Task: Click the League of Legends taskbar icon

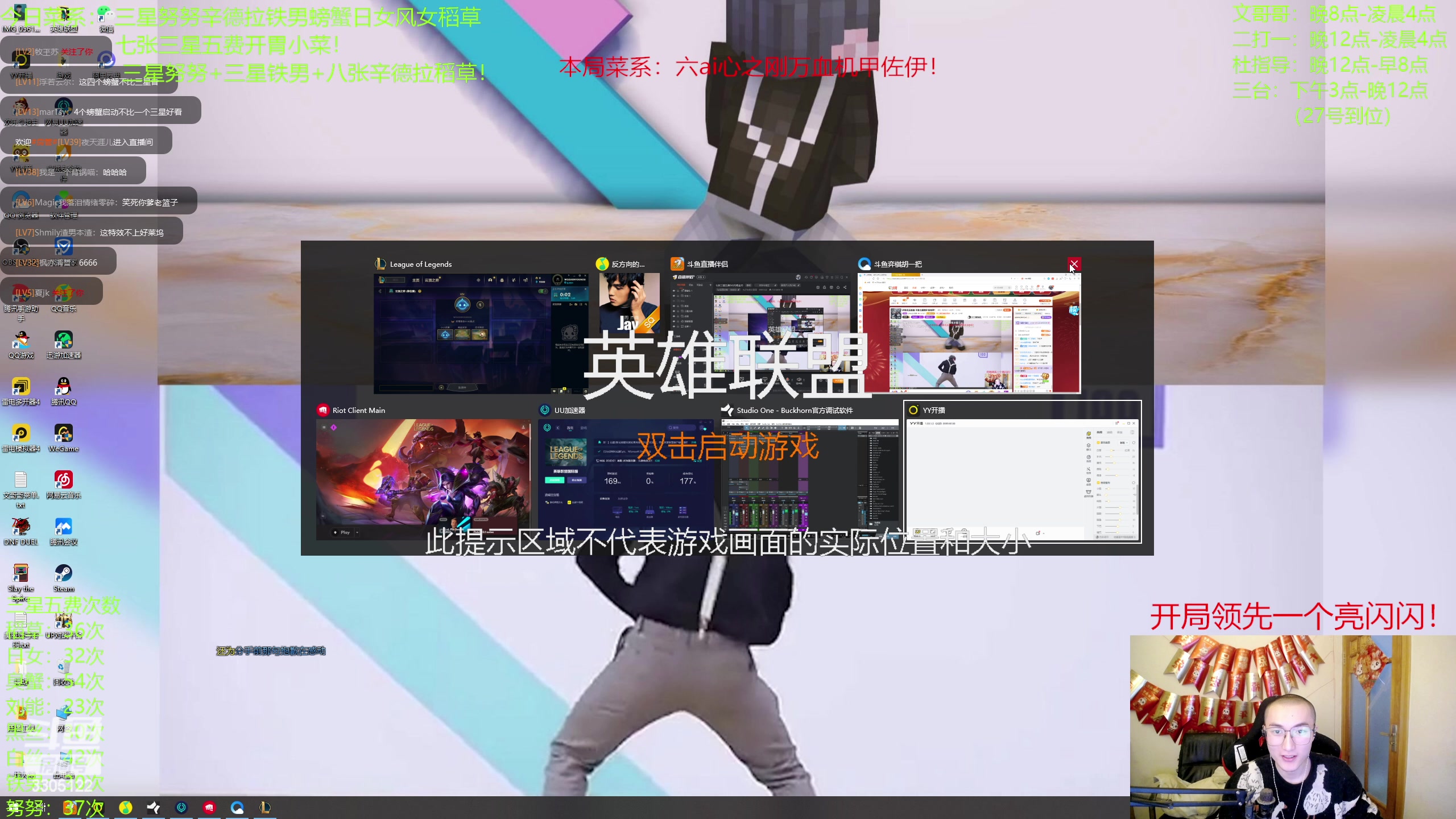Action: coord(265,808)
